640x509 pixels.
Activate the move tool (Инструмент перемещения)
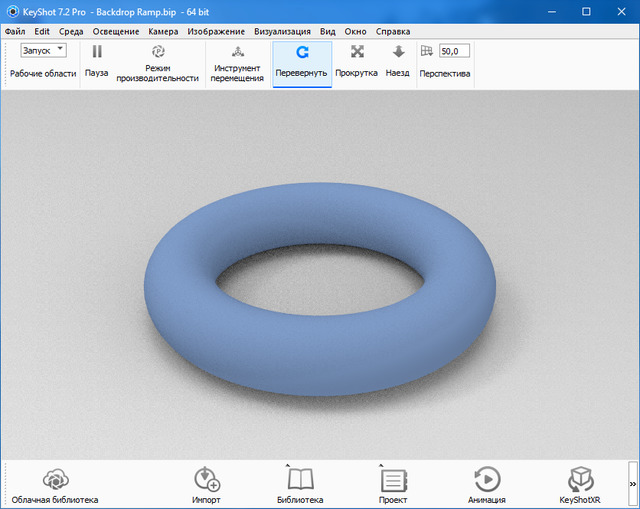(237, 61)
